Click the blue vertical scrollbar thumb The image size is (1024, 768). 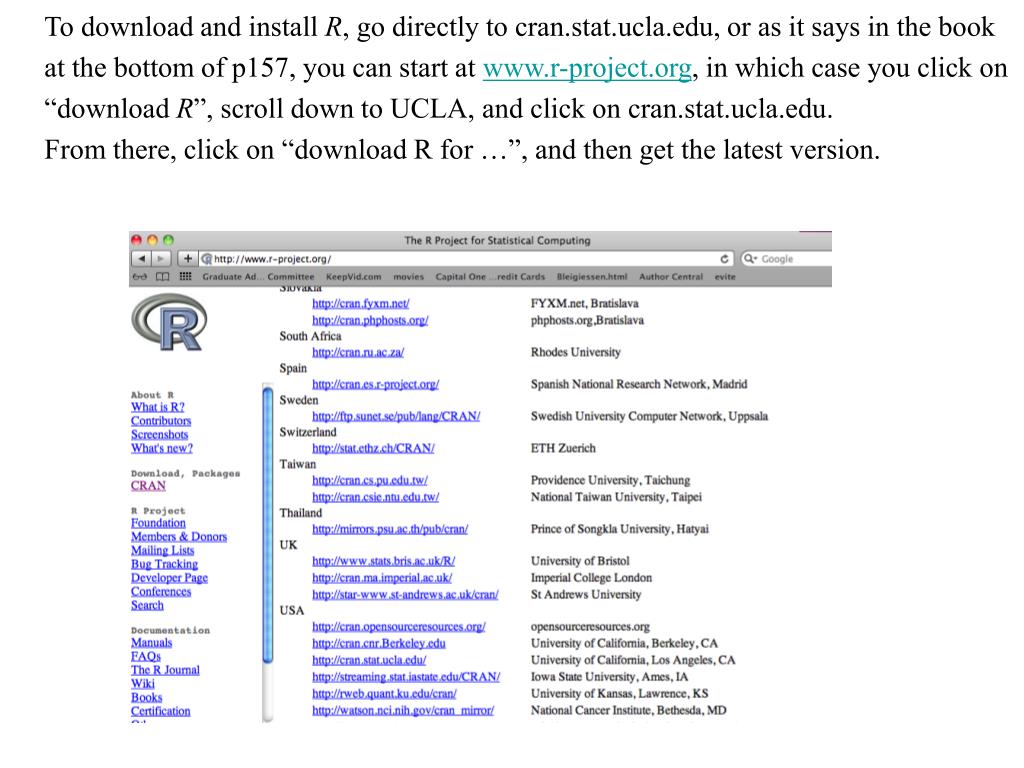click(x=268, y=525)
